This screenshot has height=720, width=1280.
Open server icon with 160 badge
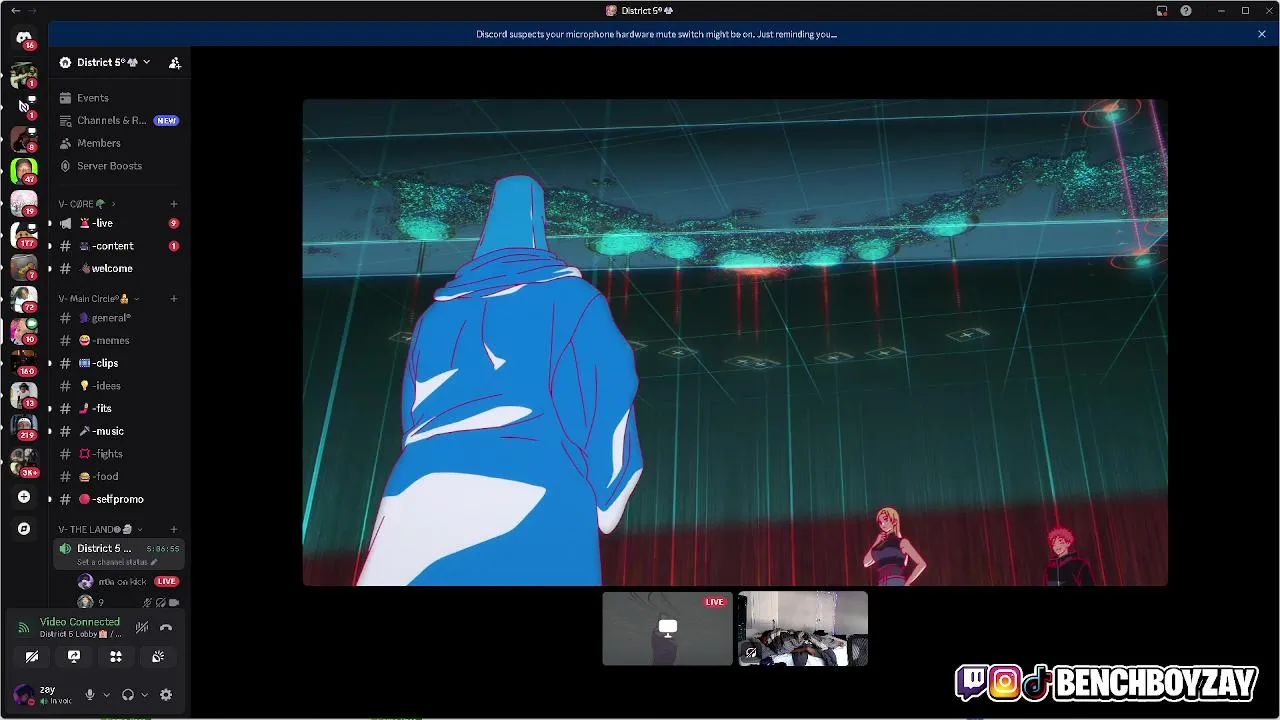click(24, 363)
